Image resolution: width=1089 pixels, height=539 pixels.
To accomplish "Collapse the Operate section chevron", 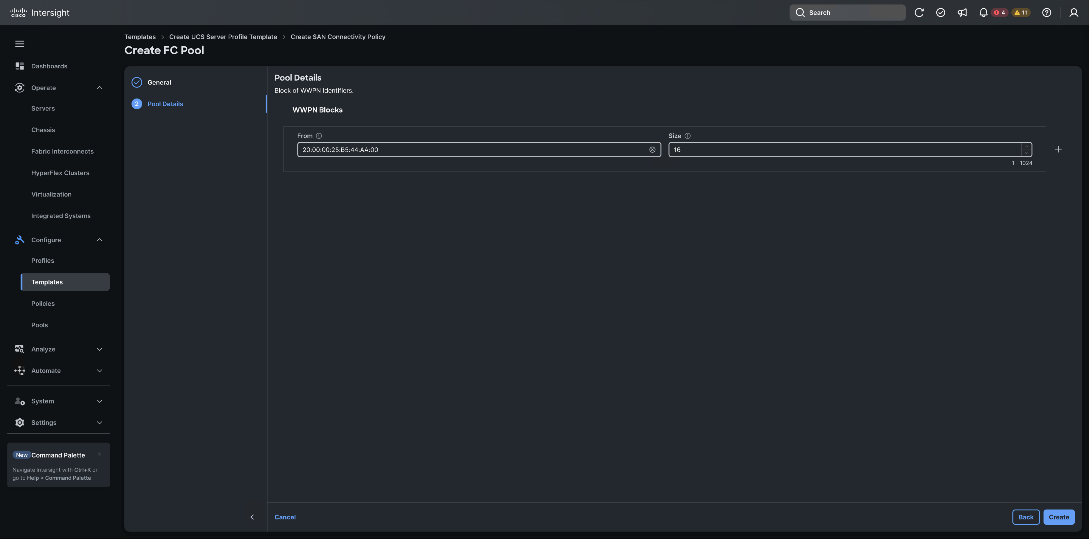I will coord(99,88).
